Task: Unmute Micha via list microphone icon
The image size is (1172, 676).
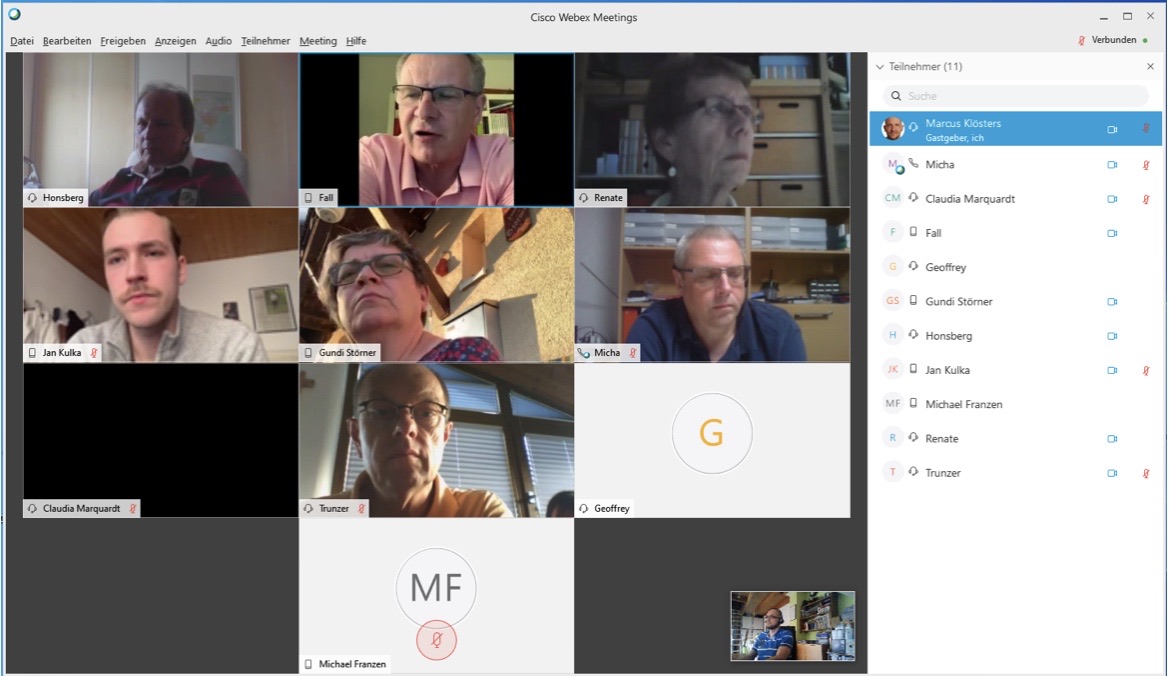Action: click(x=1146, y=165)
